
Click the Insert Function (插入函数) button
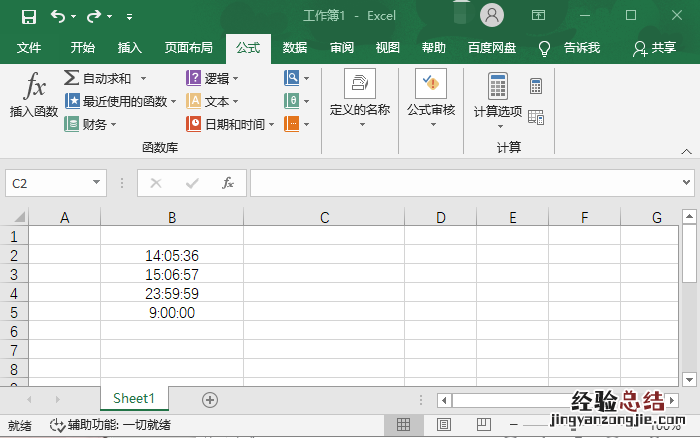pos(34,96)
